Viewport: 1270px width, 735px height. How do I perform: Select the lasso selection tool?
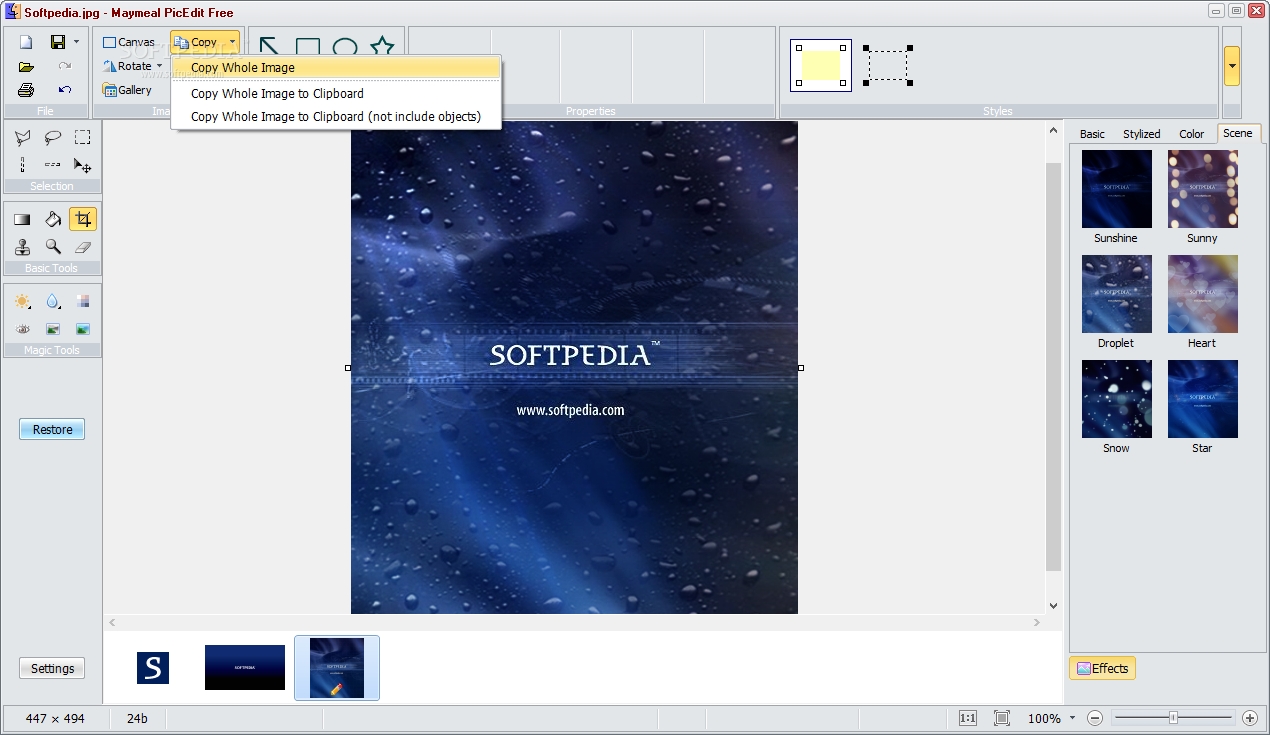pyautogui.click(x=52, y=138)
